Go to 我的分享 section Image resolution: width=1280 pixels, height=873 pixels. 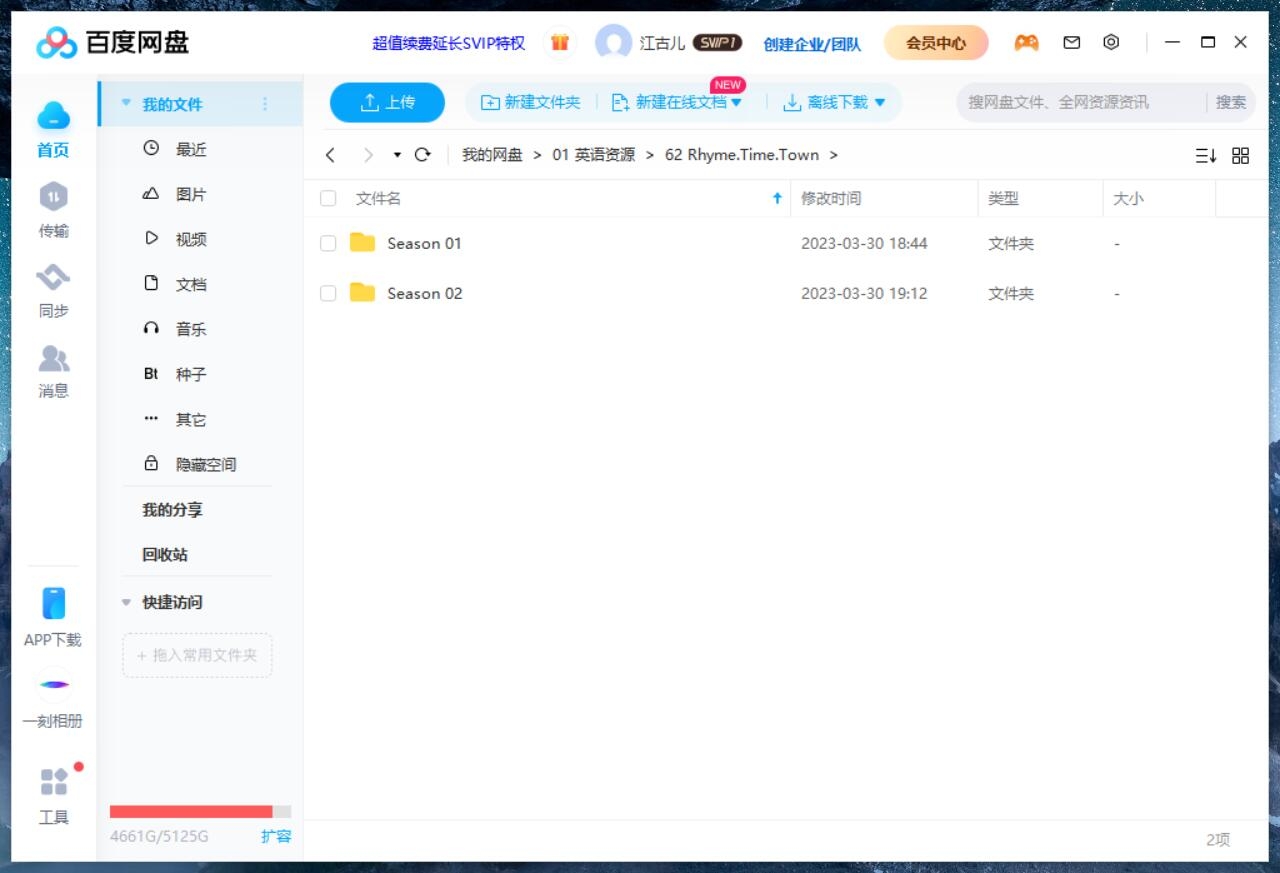(x=171, y=510)
